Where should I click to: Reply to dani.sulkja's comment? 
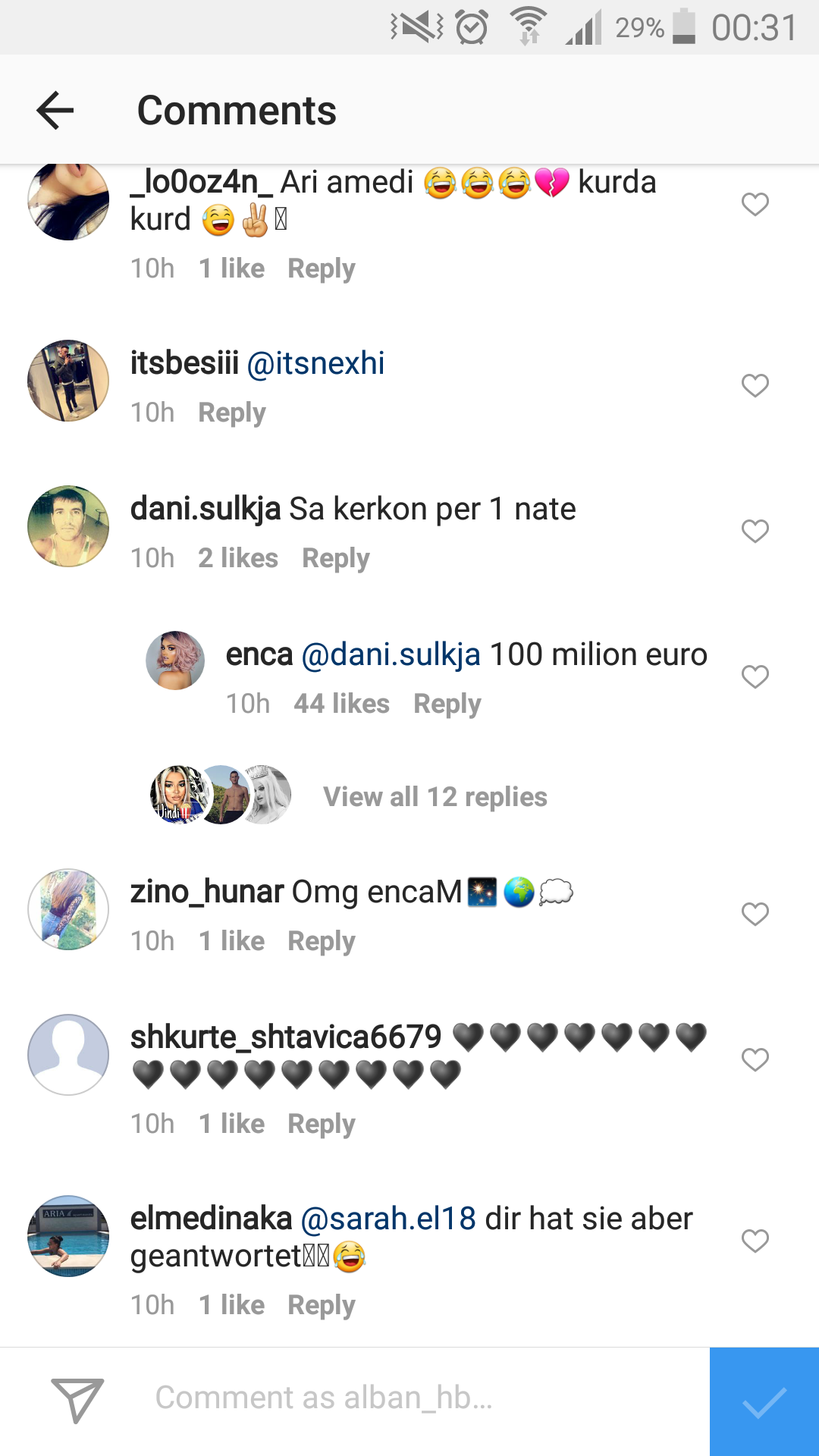(335, 559)
